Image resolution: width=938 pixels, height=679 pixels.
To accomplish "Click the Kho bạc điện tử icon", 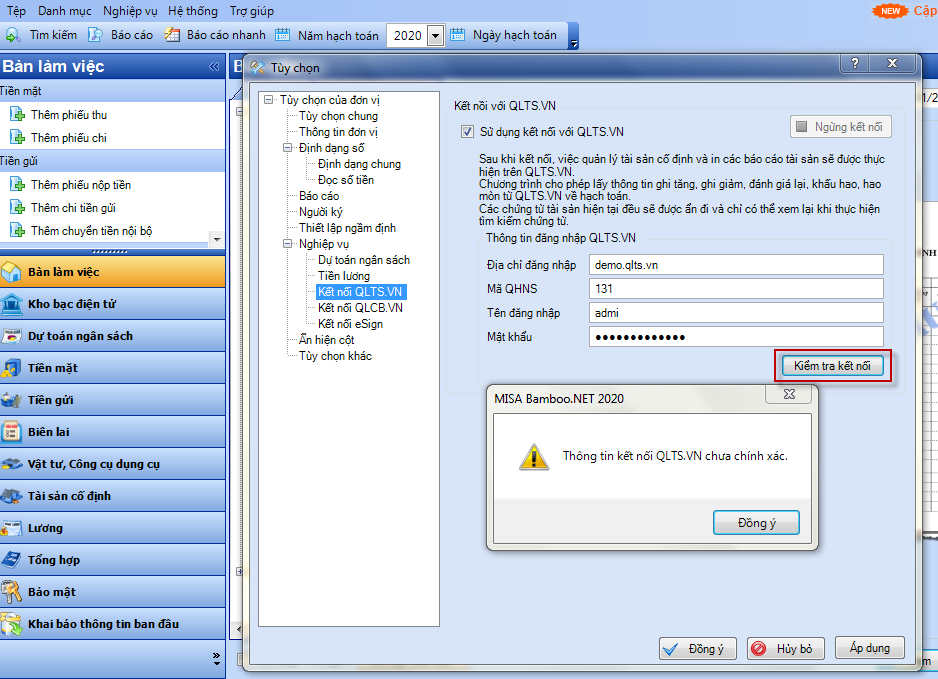I will point(12,304).
